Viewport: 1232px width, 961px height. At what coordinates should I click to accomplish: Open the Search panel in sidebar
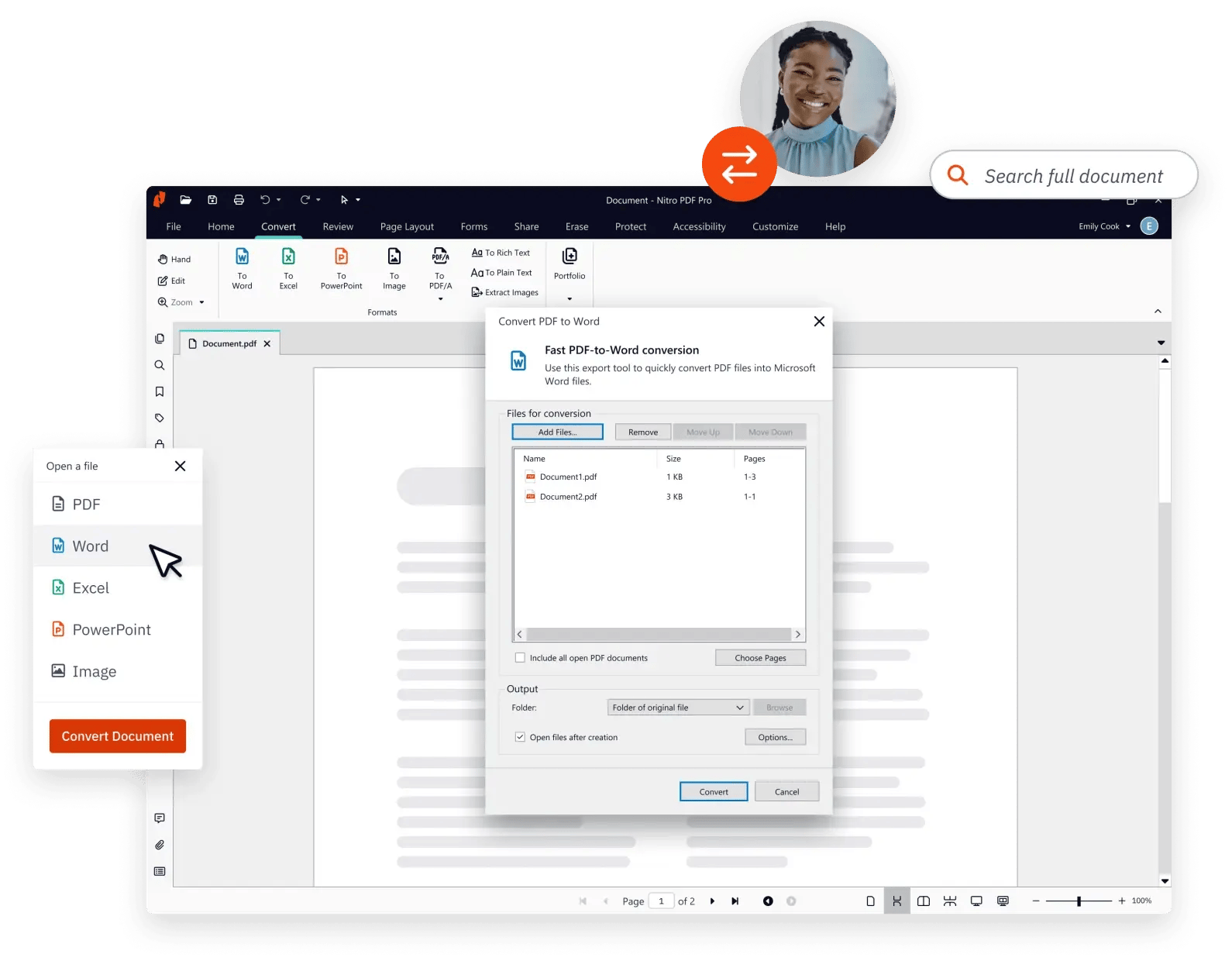160,365
